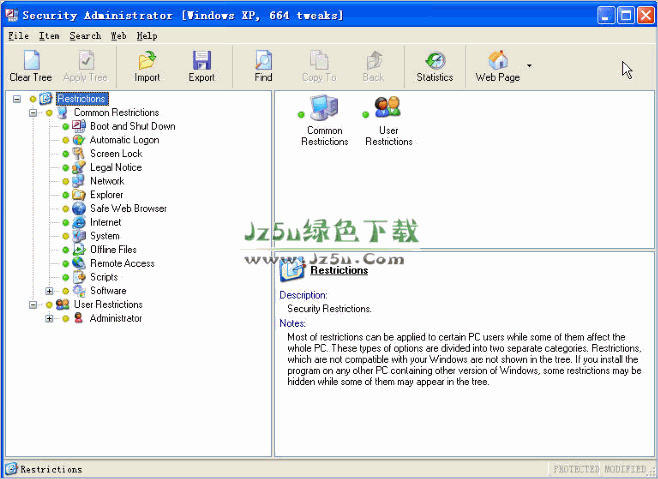The height and width of the screenshot is (479, 658).
Task: Click the Apply Tree toolbar icon
Action: pos(86,60)
